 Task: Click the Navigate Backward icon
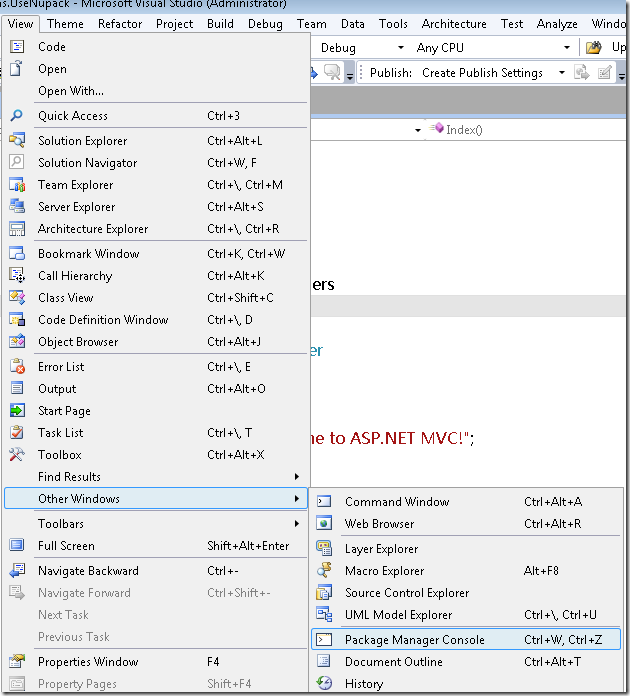click(x=17, y=570)
